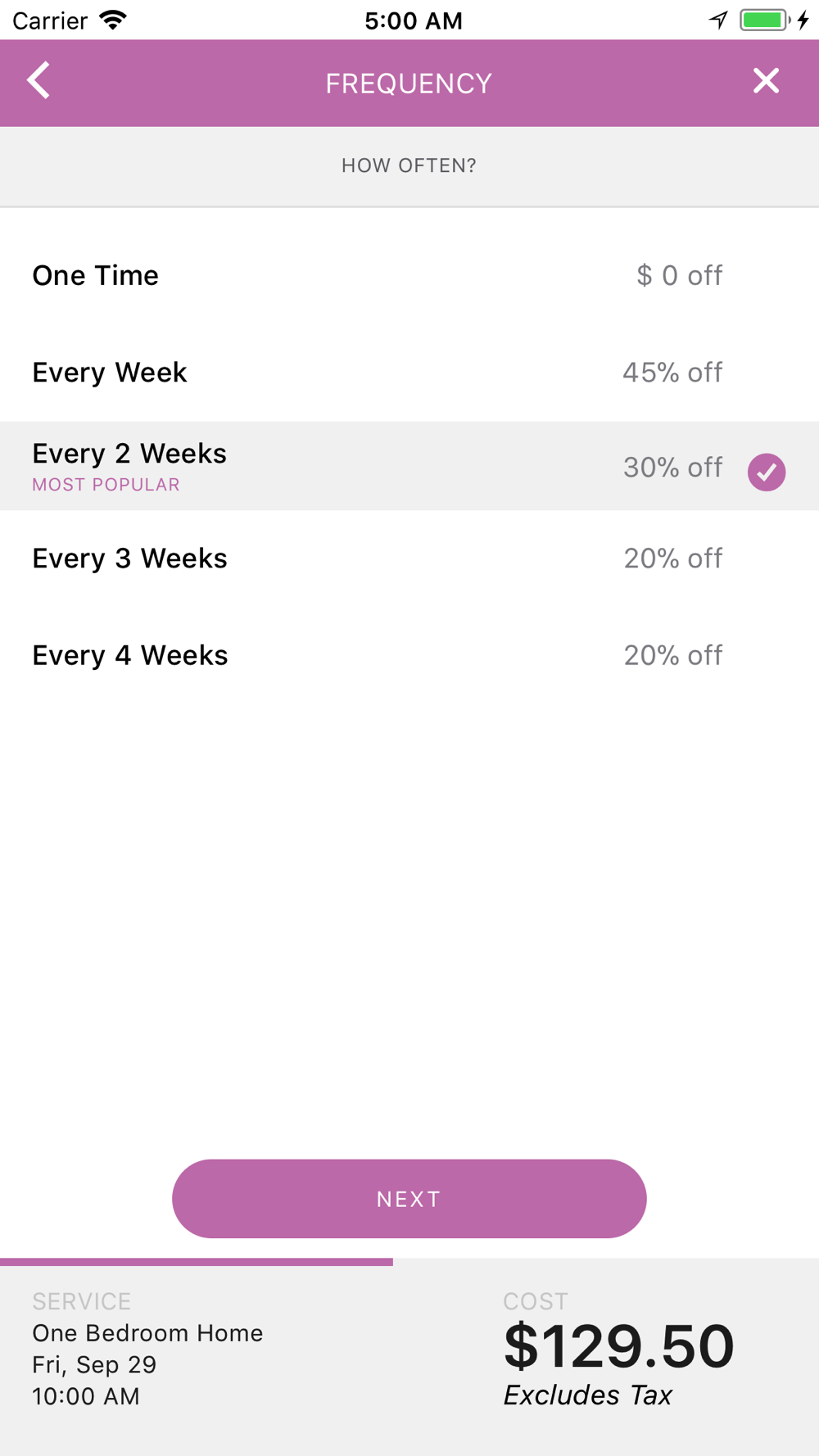Tap the purple booking progress bar
819x1456 pixels.
pyautogui.click(x=197, y=1262)
